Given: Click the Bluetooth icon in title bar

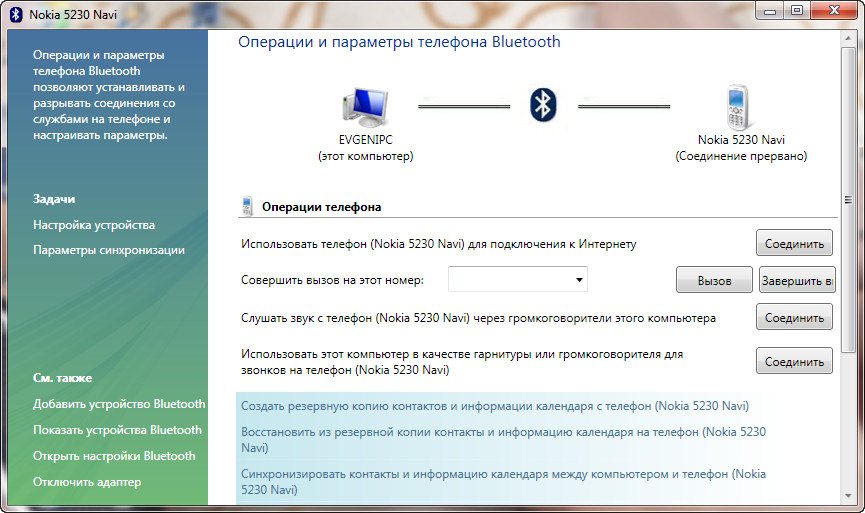Looking at the screenshot, I should pyautogui.click(x=15, y=12).
